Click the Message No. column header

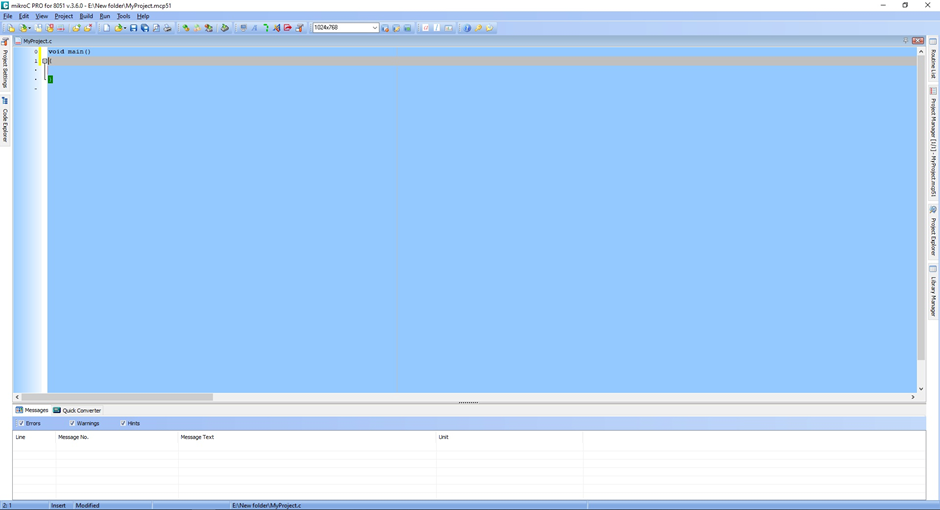click(x=117, y=437)
